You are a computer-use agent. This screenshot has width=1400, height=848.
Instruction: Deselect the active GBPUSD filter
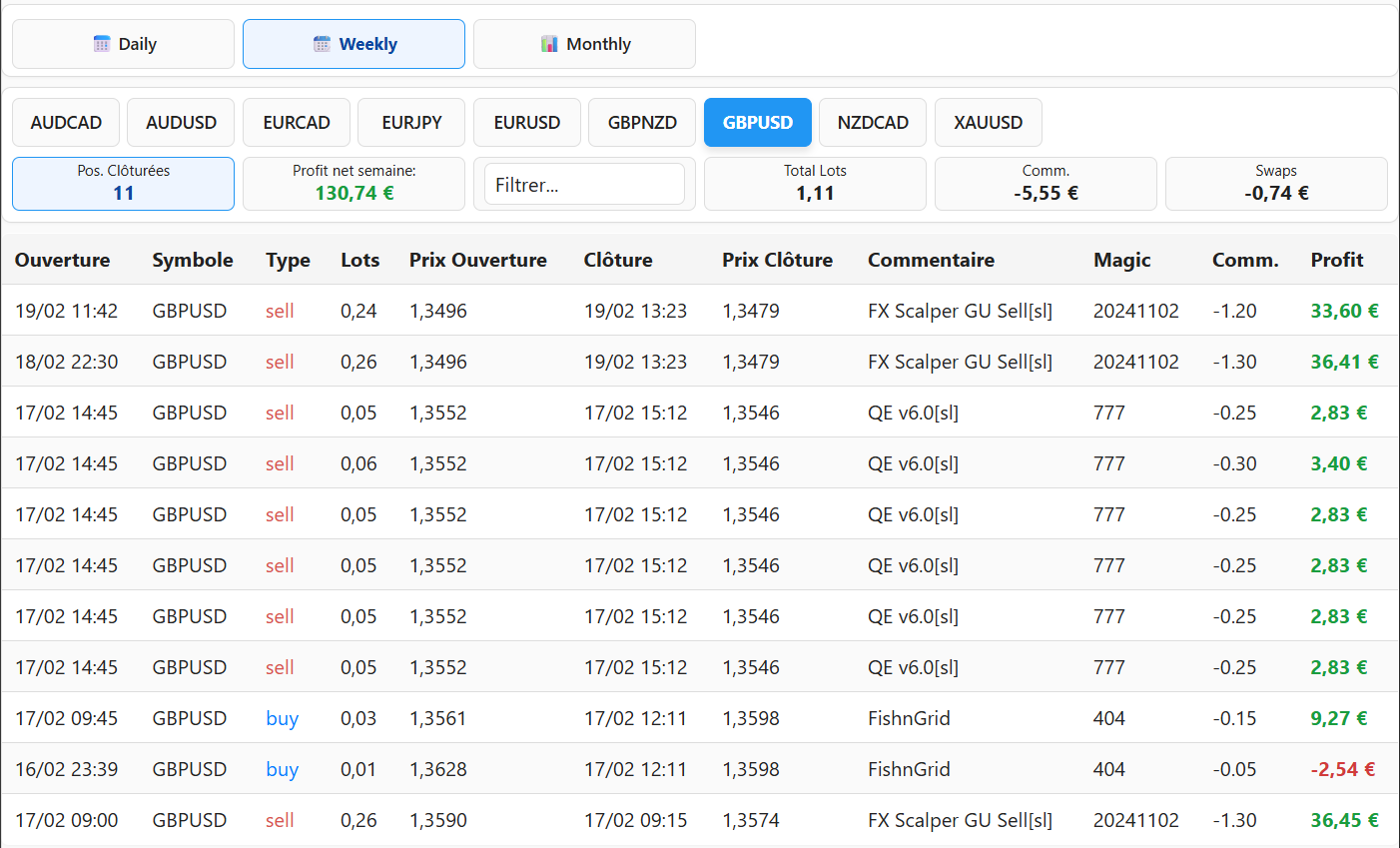pyautogui.click(x=758, y=123)
